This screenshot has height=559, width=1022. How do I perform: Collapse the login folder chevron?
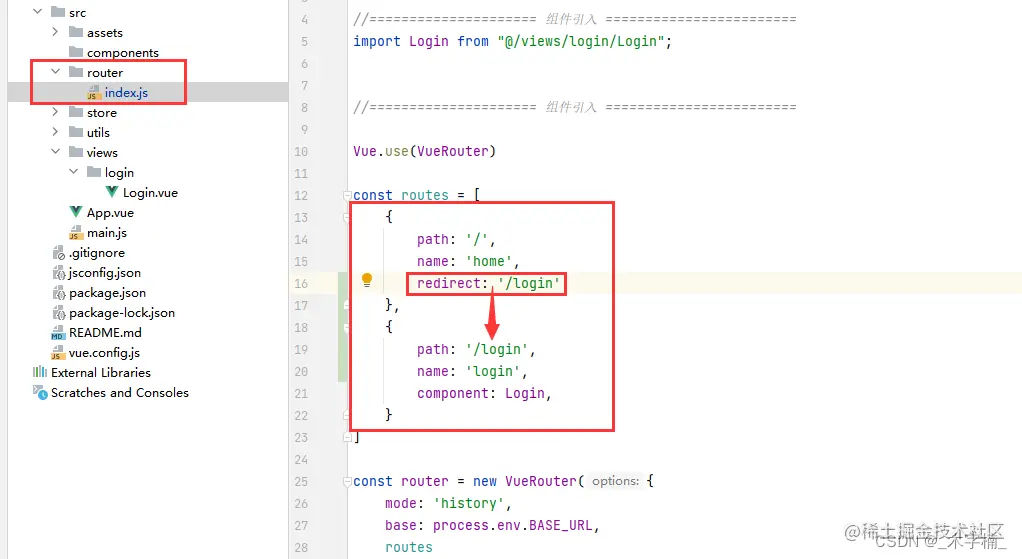(74, 172)
